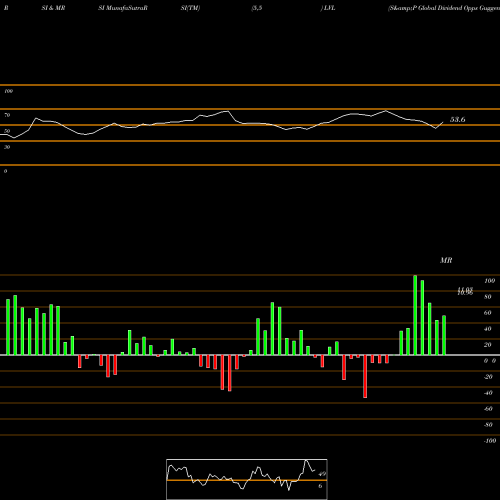Click the MR axis label 80
Viewport: 500px width, 500px height.
488,297
